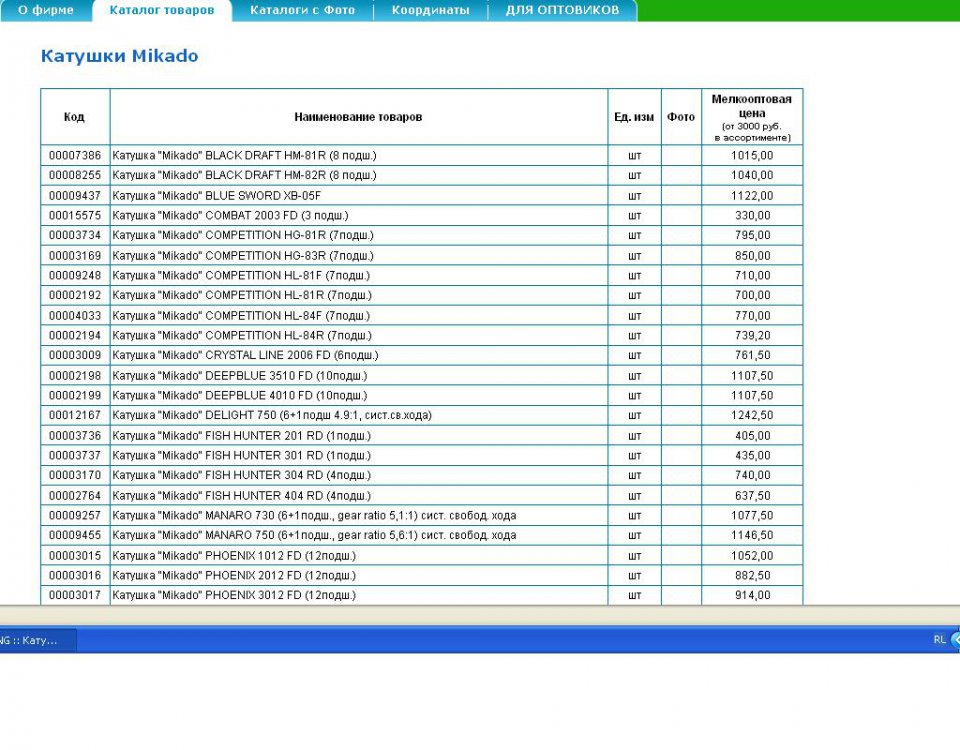960x750 pixels.
Task: Open the 'О фирме' tab
Action: pyautogui.click(x=46, y=10)
